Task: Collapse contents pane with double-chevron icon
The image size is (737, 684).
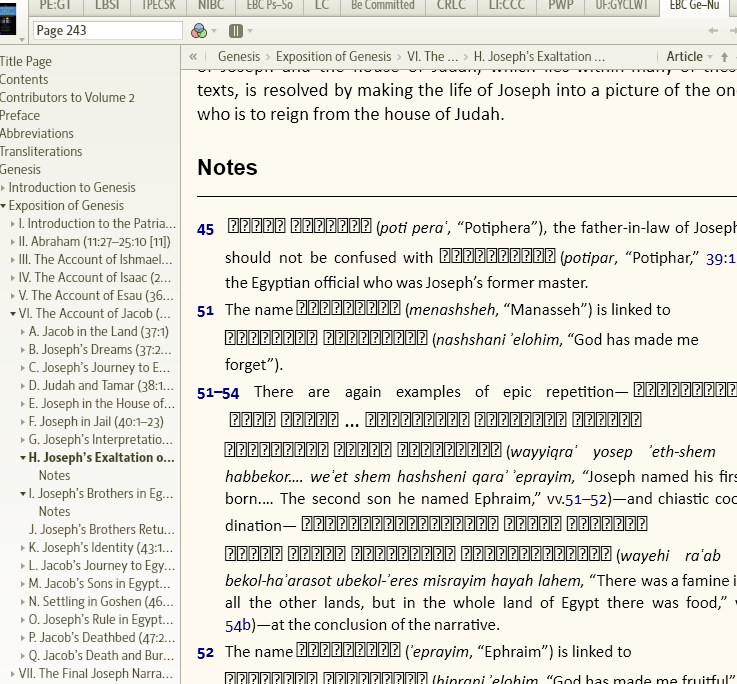Action: (x=193, y=57)
